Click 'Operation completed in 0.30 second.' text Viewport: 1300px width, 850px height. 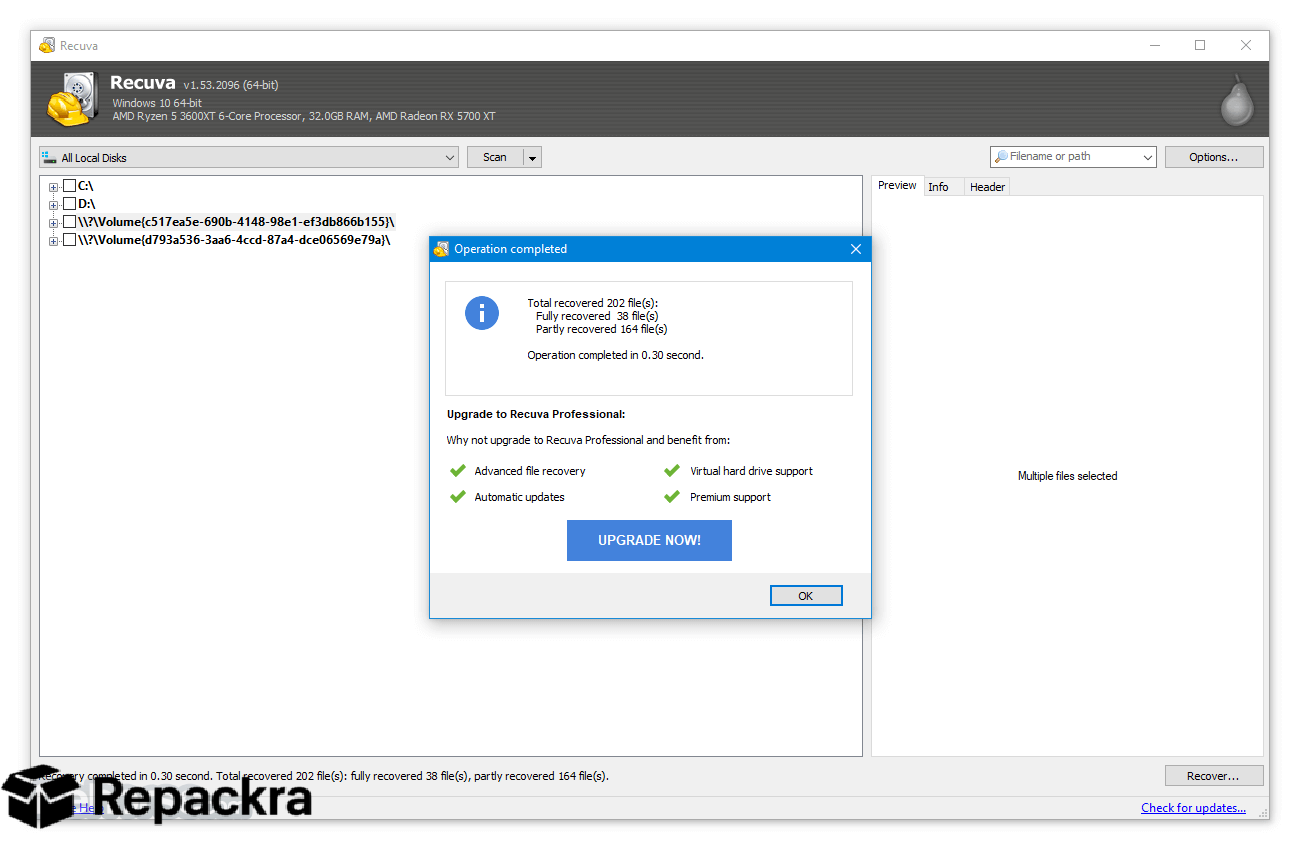click(615, 355)
